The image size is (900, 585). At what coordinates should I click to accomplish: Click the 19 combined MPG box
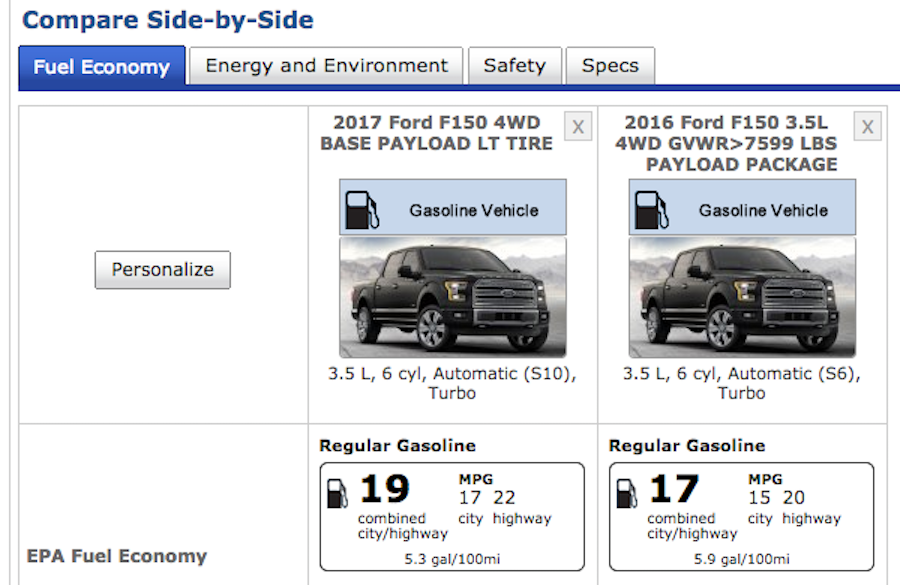click(452, 517)
